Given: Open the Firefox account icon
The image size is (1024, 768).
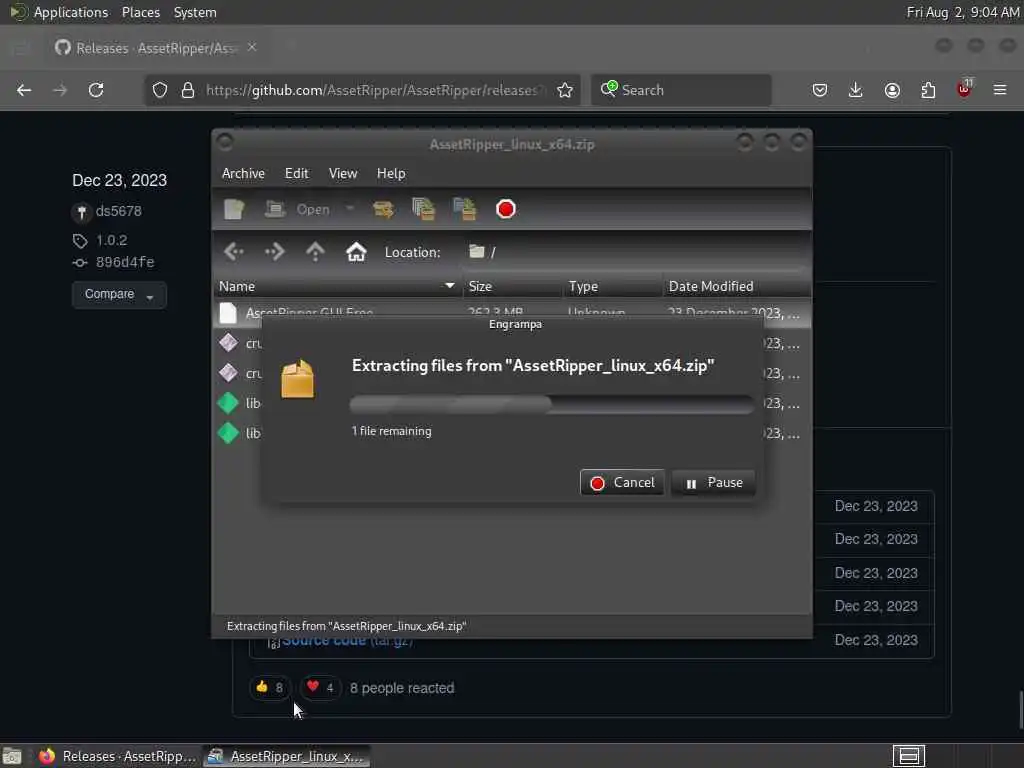Looking at the screenshot, I should coord(892,90).
